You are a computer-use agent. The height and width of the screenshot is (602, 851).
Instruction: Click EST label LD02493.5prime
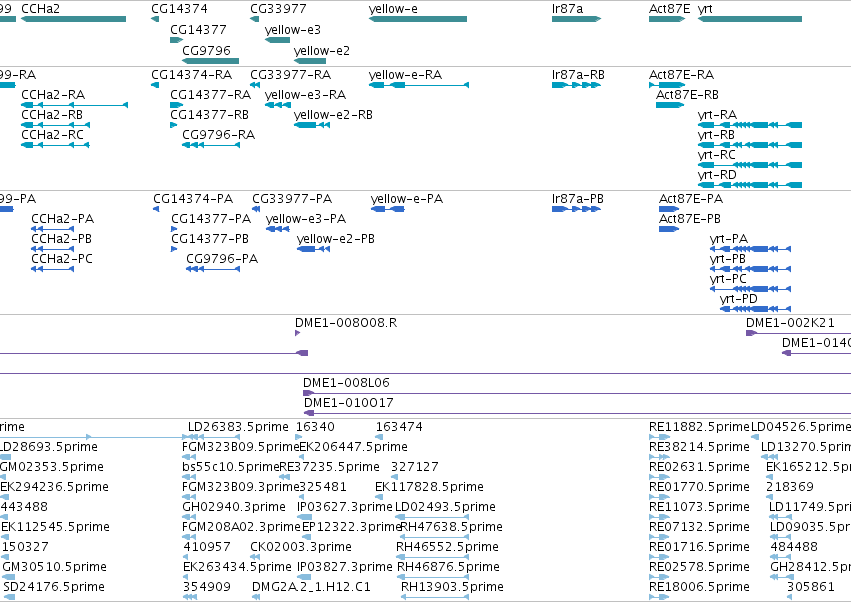(x=445, y=507)
